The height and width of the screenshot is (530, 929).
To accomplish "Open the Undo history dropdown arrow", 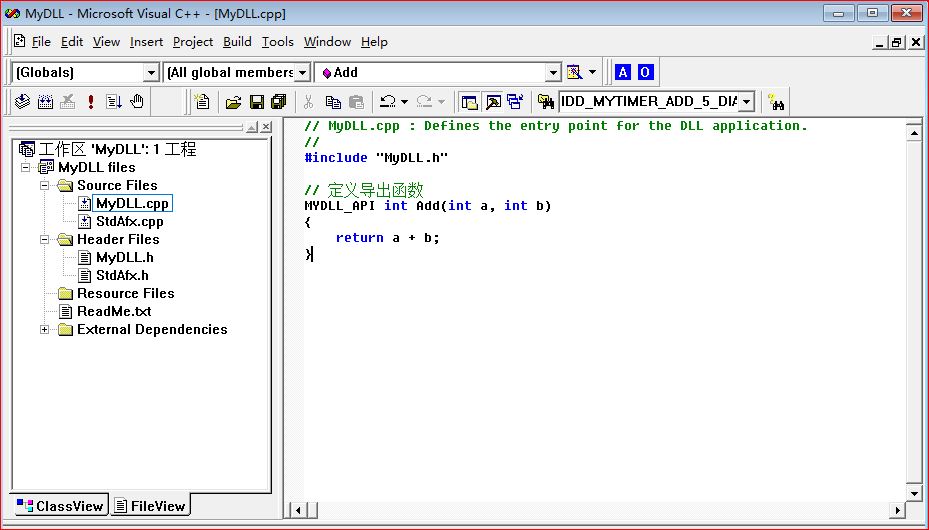I will [x=404, y=102].
